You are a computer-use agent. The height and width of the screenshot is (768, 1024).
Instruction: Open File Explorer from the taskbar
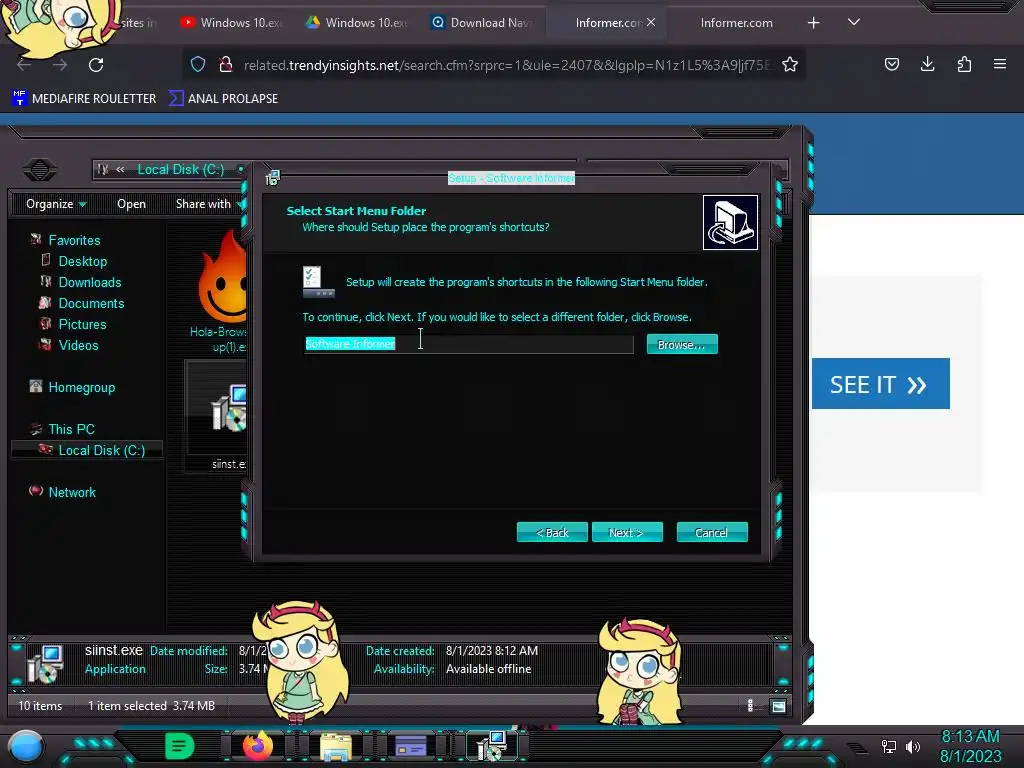(x=336, y=746)
